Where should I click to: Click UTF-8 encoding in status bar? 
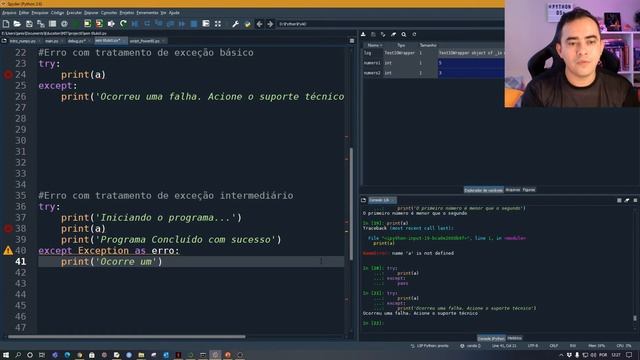[533, 346]
